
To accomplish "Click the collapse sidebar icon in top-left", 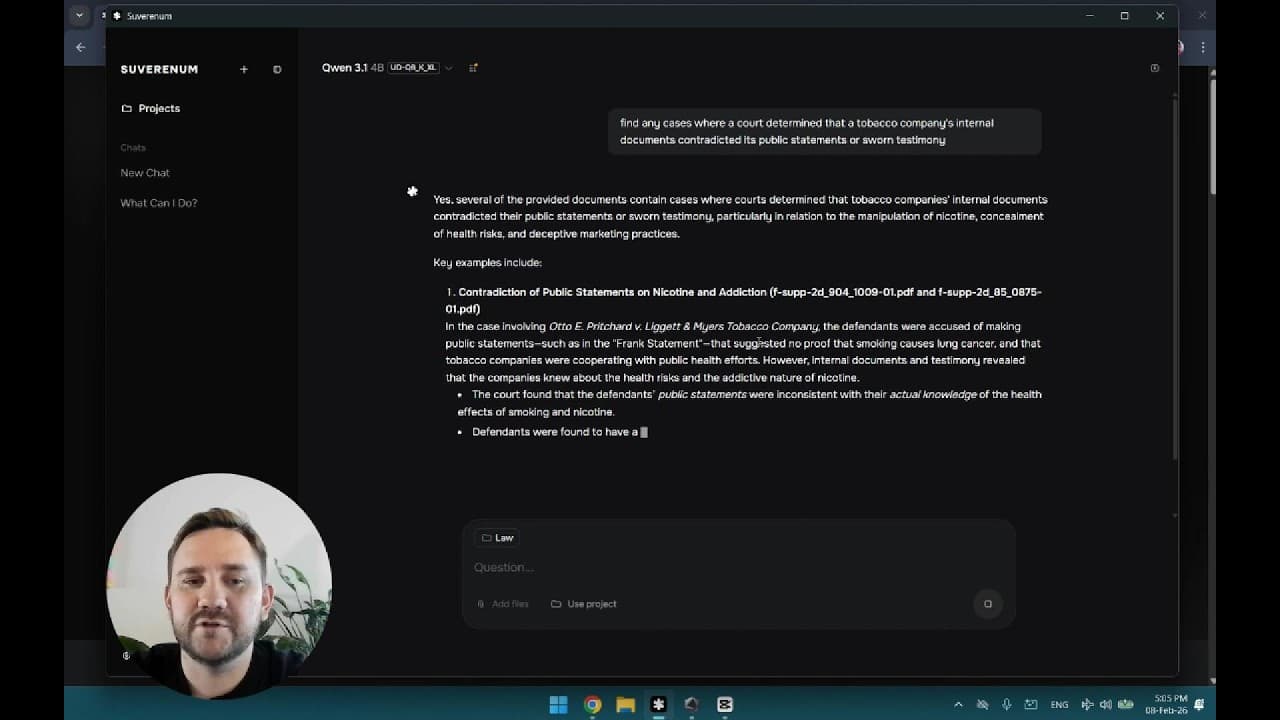I will 277,69.
